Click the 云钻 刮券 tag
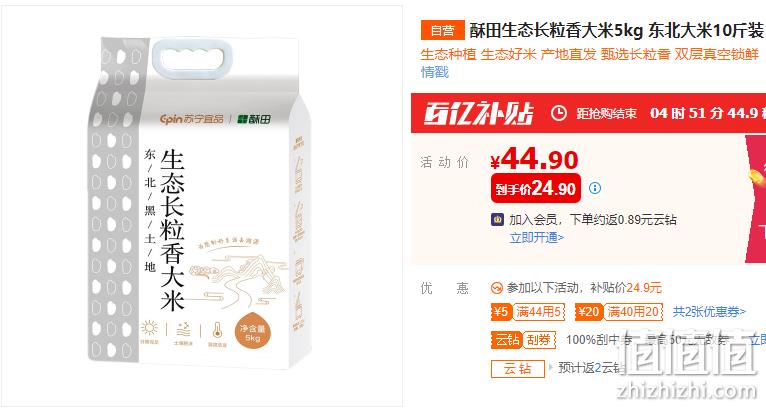Screen dimensions: 766x408 tap(523, 340)
